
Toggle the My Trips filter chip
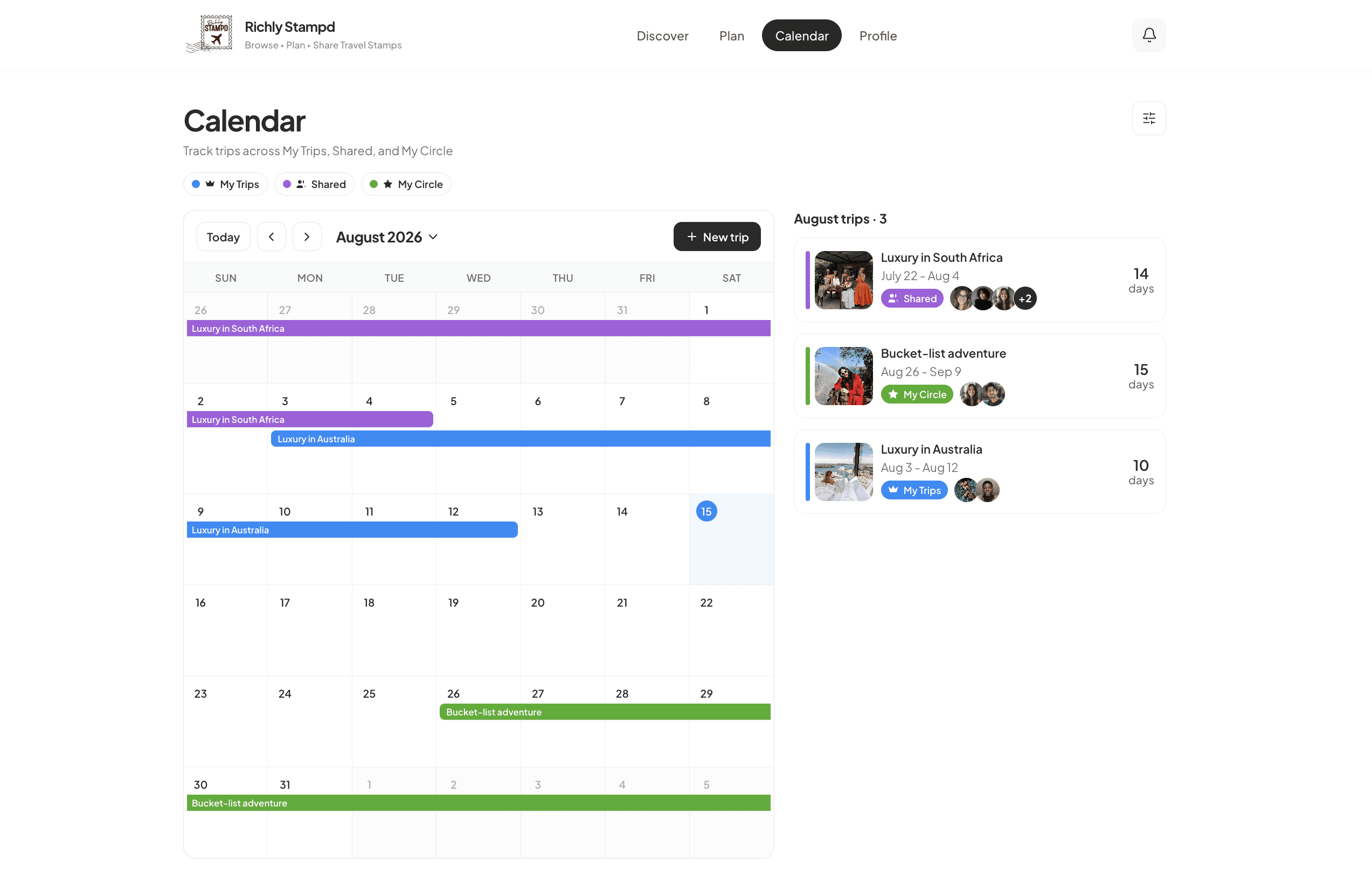coord(225,184)
